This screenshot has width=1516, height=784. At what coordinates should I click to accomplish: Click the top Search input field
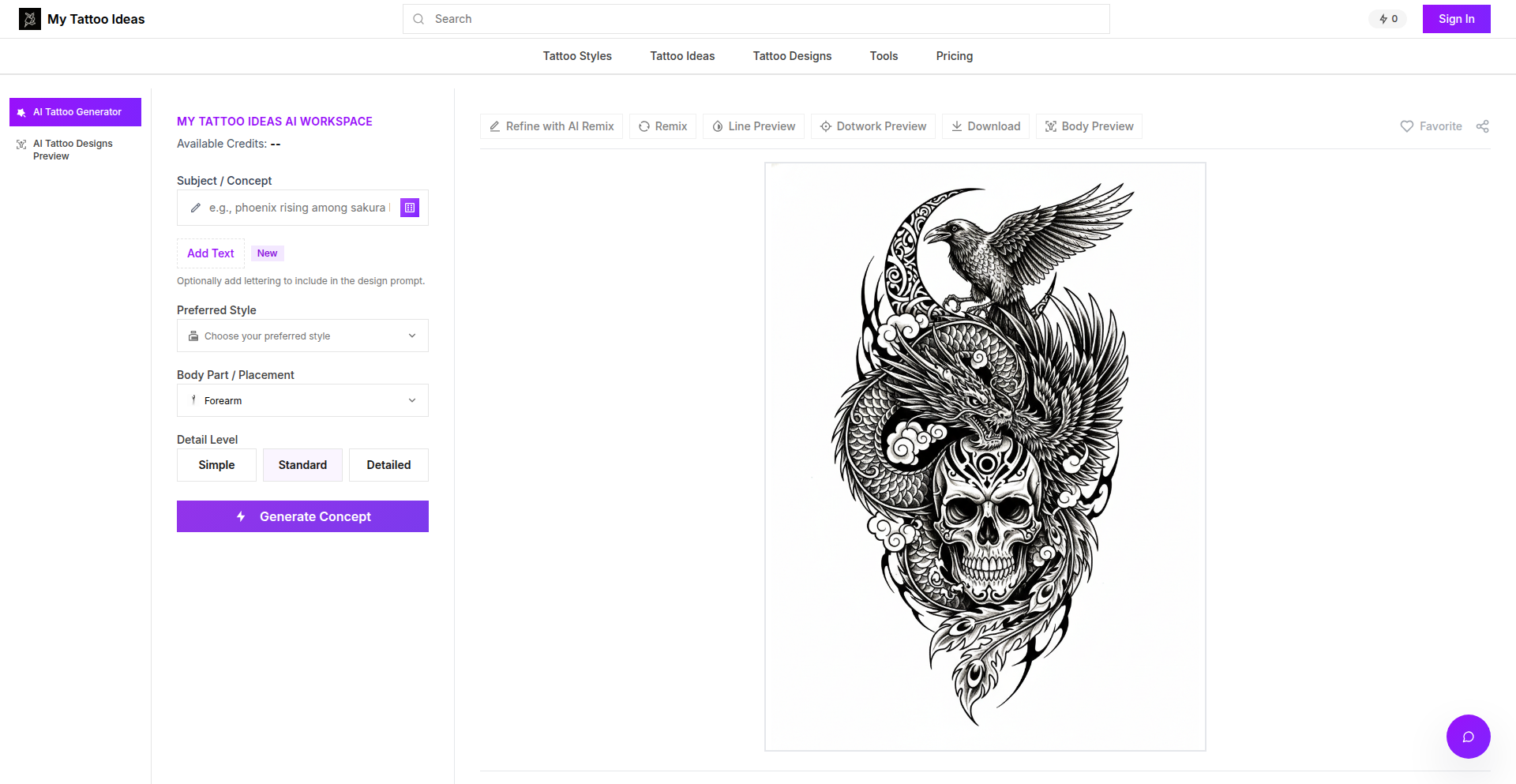[756, 19]
